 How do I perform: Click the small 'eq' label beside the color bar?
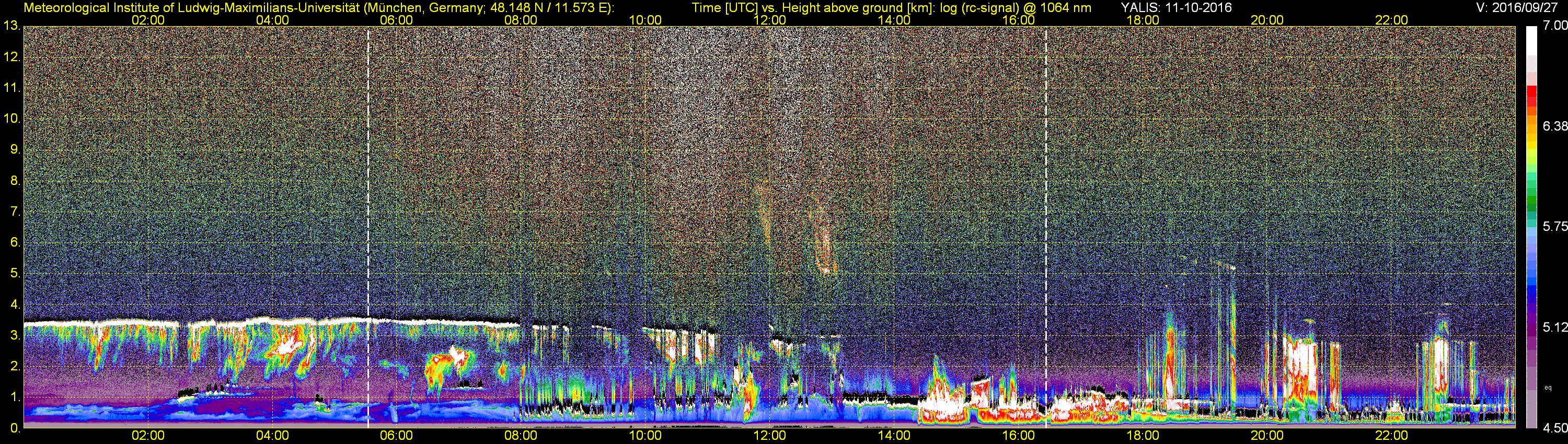coord(1549,388)
